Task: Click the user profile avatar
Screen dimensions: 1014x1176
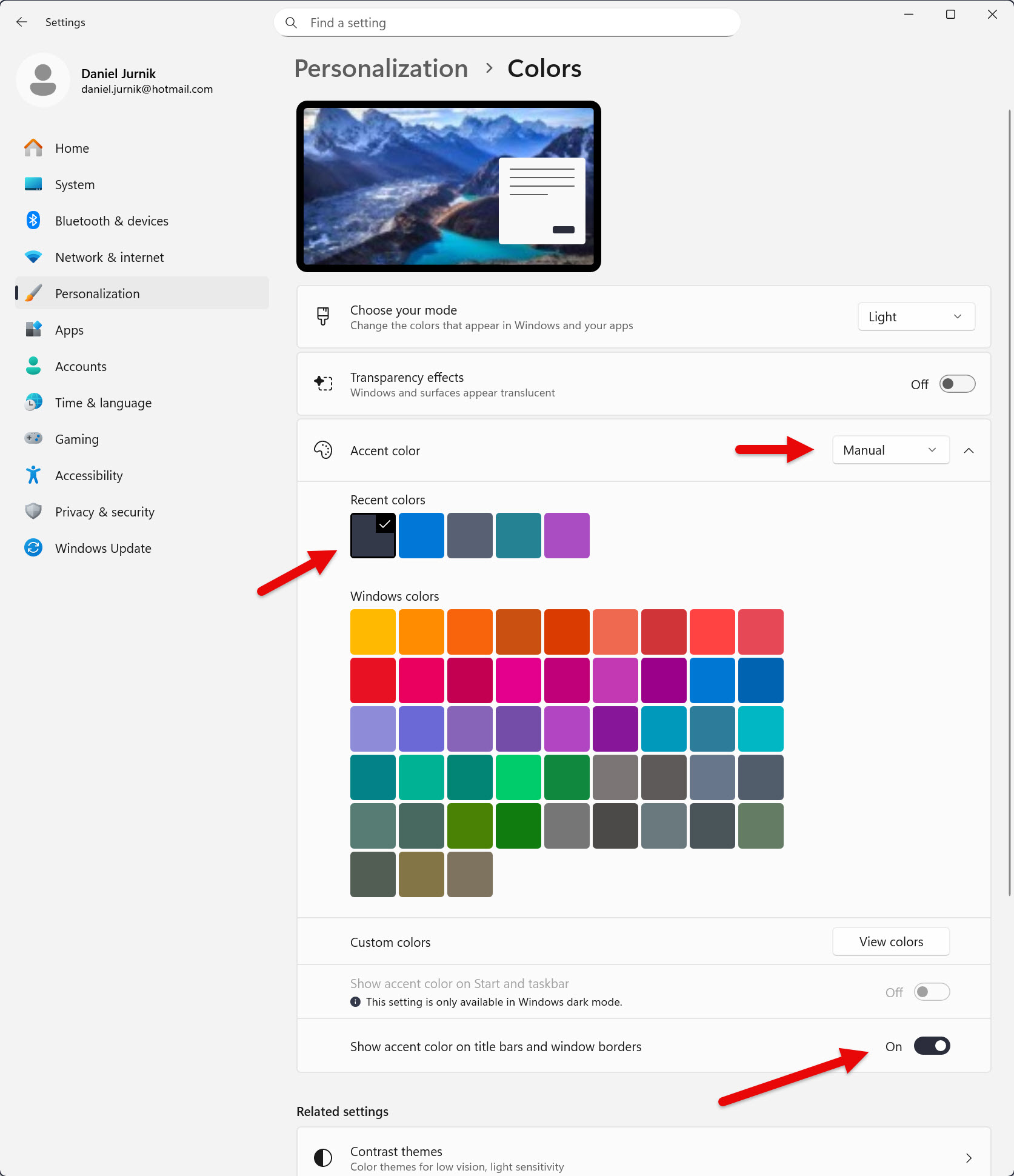Action: pos(43,80)
